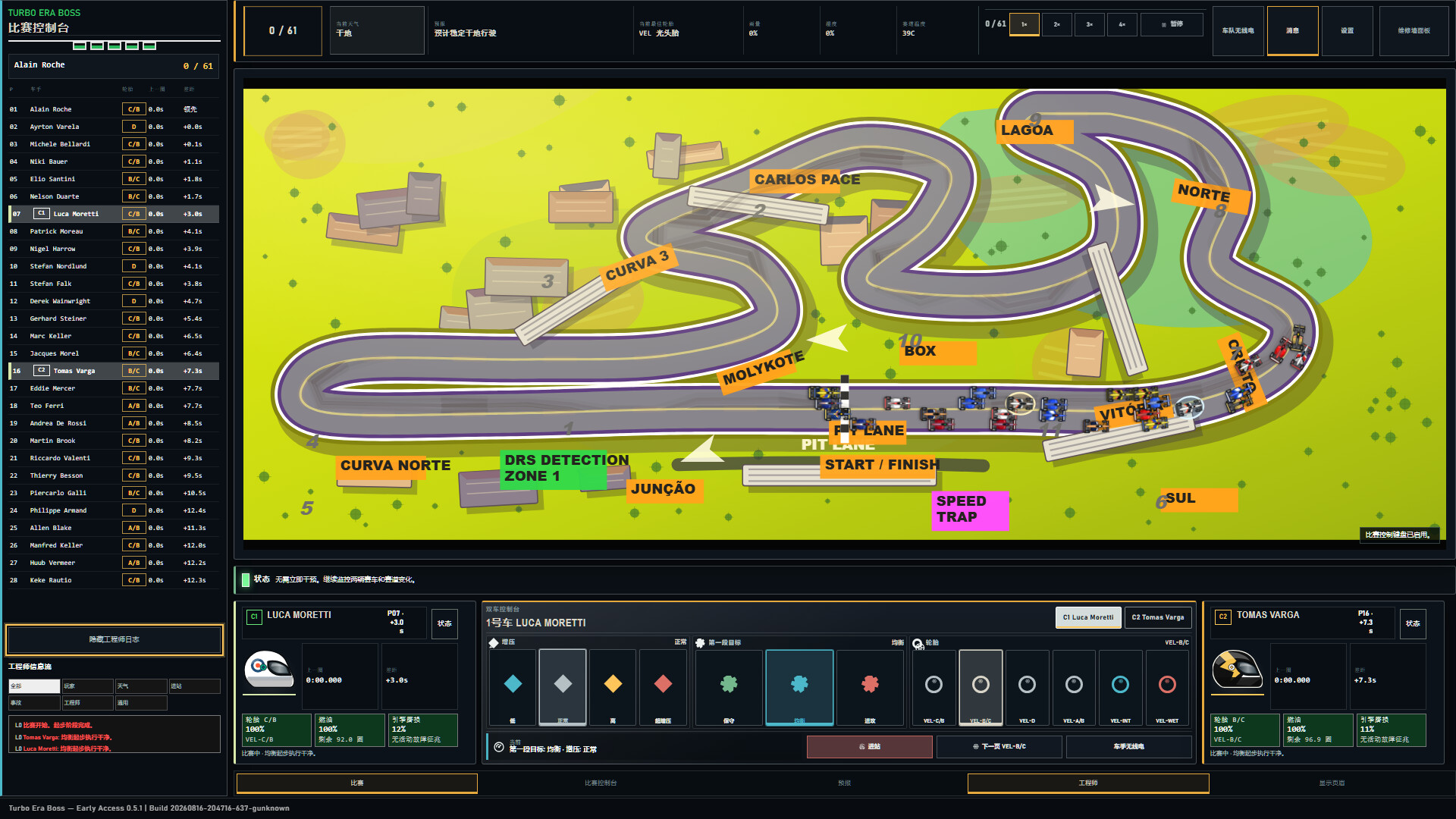Set race speed to 1x
Viewport: 1456px width, 819px height.
[x=1025, y=24]
